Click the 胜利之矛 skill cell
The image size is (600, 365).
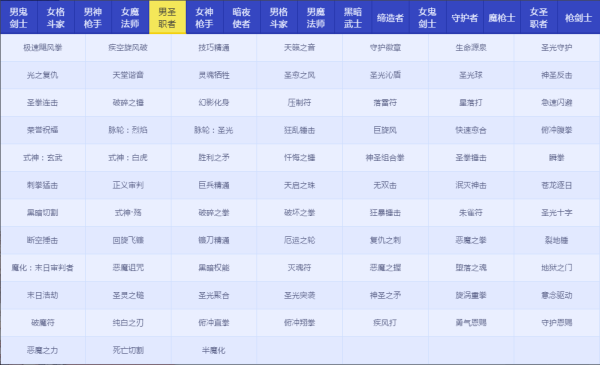pos(214,158)
